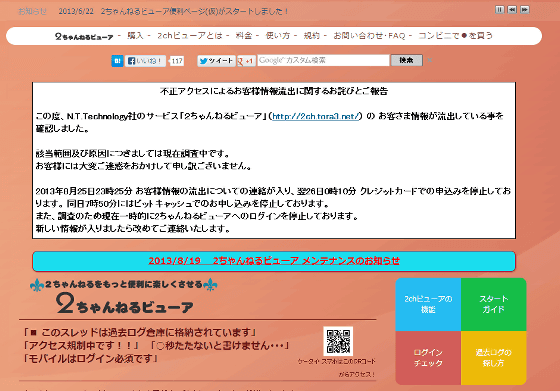Open the 2ch.tora3.net link
This screenshot has width=560, height=391.
pos(316,116)
